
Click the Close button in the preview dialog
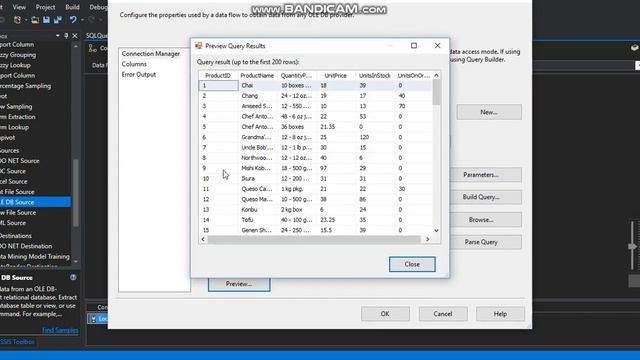point(412,264)
